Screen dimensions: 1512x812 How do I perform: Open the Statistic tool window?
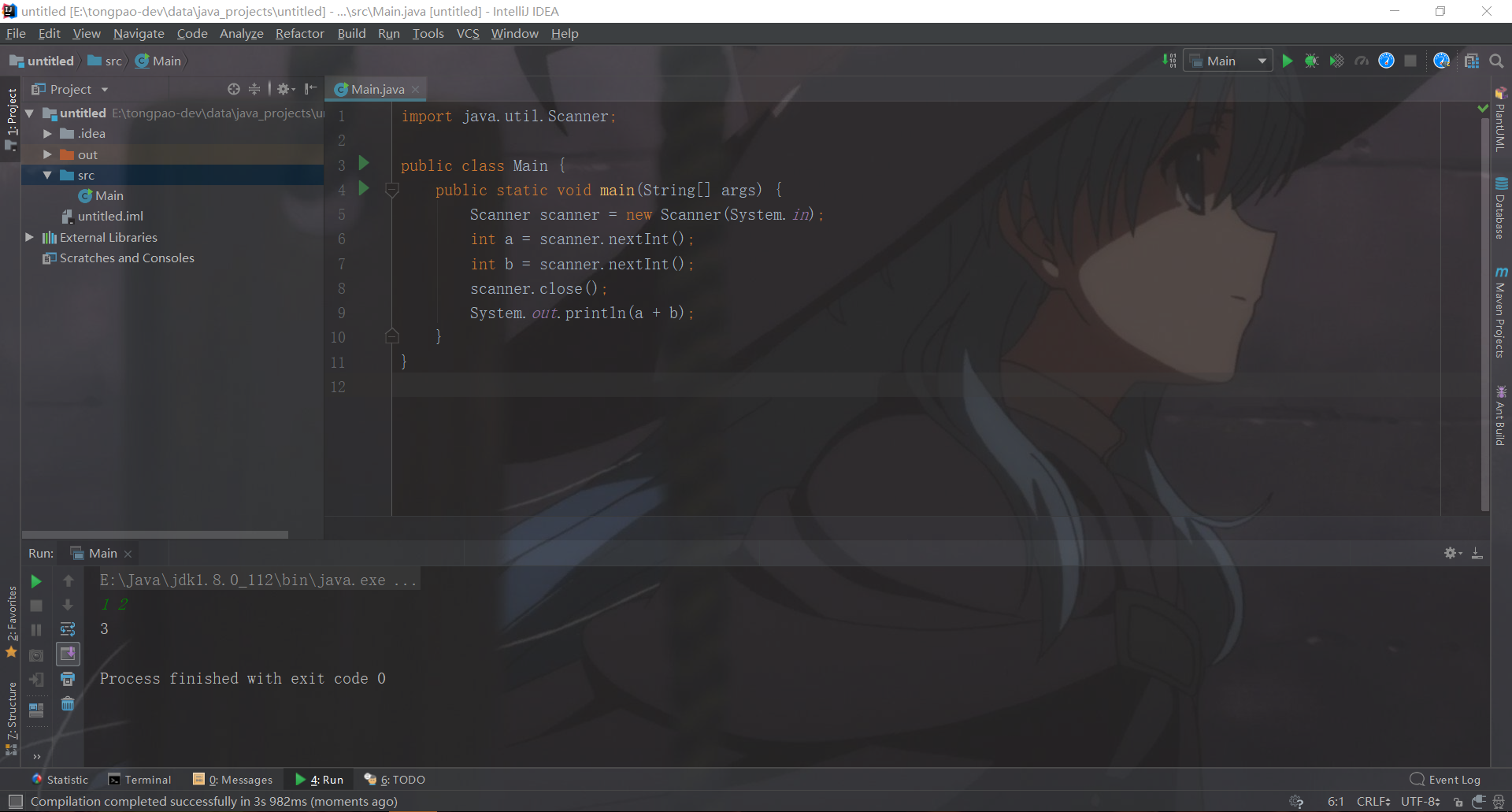click(x=60, y=780)
